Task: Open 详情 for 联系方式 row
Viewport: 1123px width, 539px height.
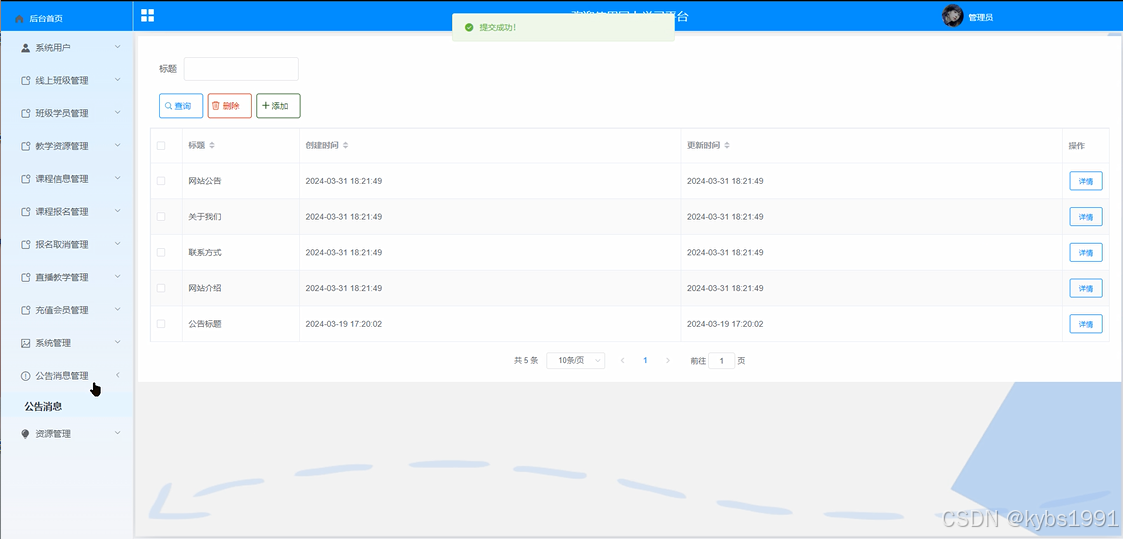Action: click(x=1086, y=253)
